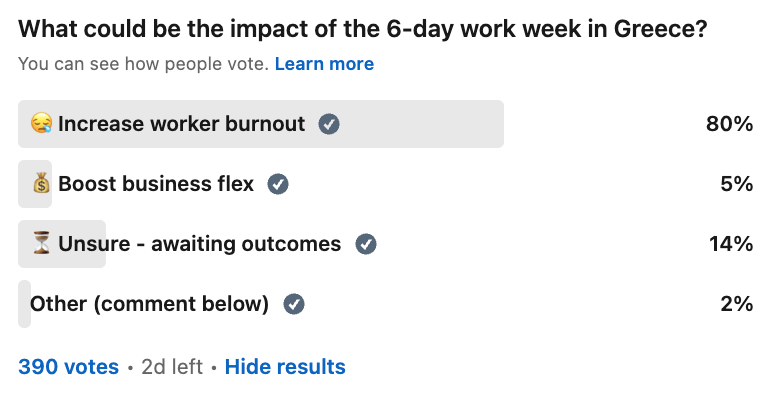This screenshot has width=770, height=400.
Task: Click the sleepy face emoji on burnout option
Action: 41,123
